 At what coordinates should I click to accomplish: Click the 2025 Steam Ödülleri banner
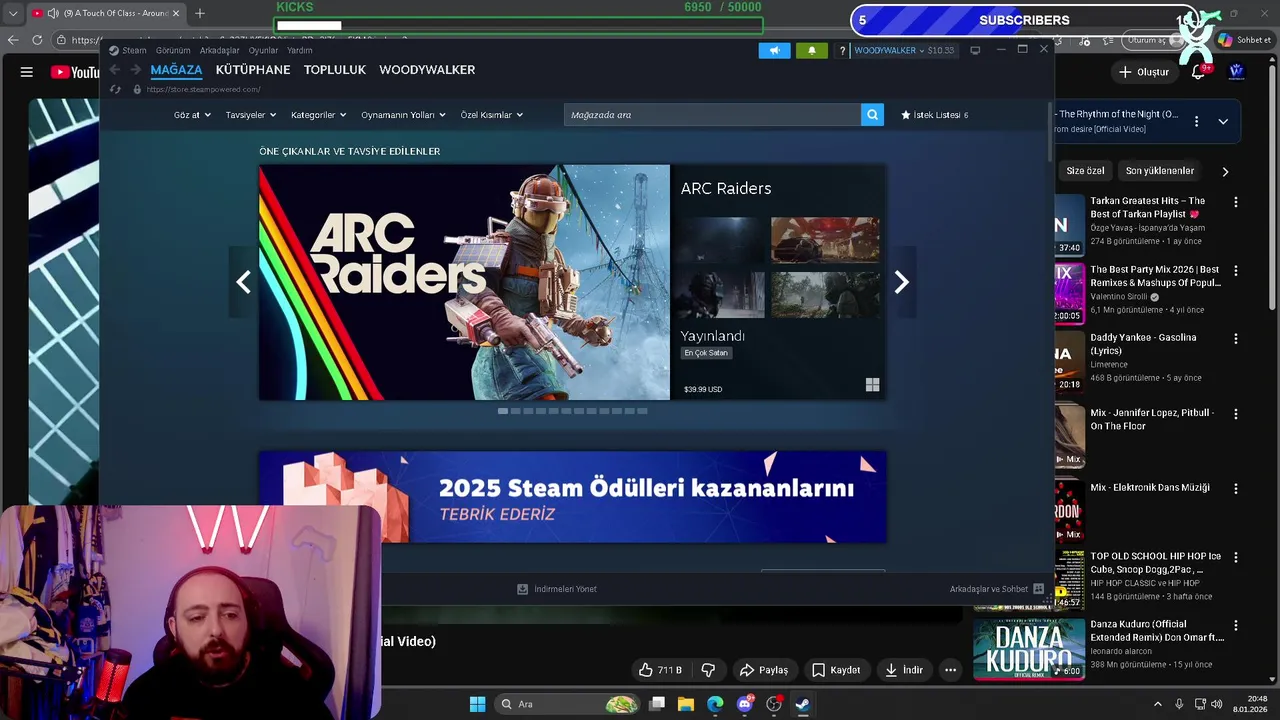pos(572,497)
